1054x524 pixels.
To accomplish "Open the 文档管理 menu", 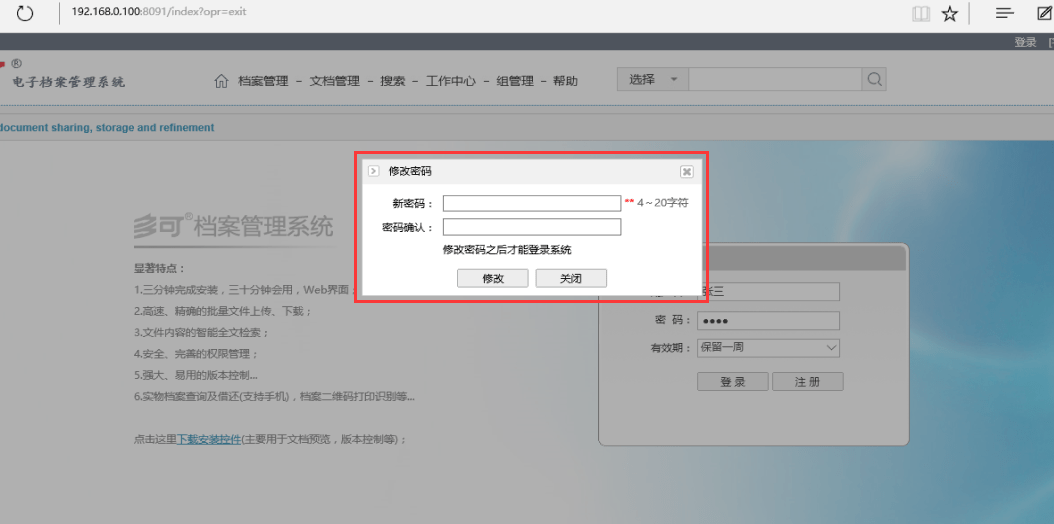I will pyautogui.click(x=334, y=81).
